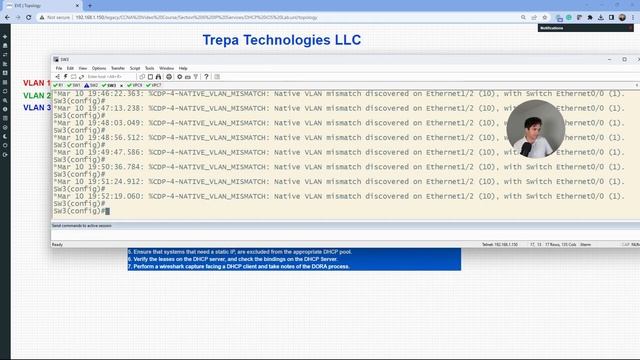Viewport: 640px width, 360px height.
Task: Click the Reconnect link icon
Action: 81,77
